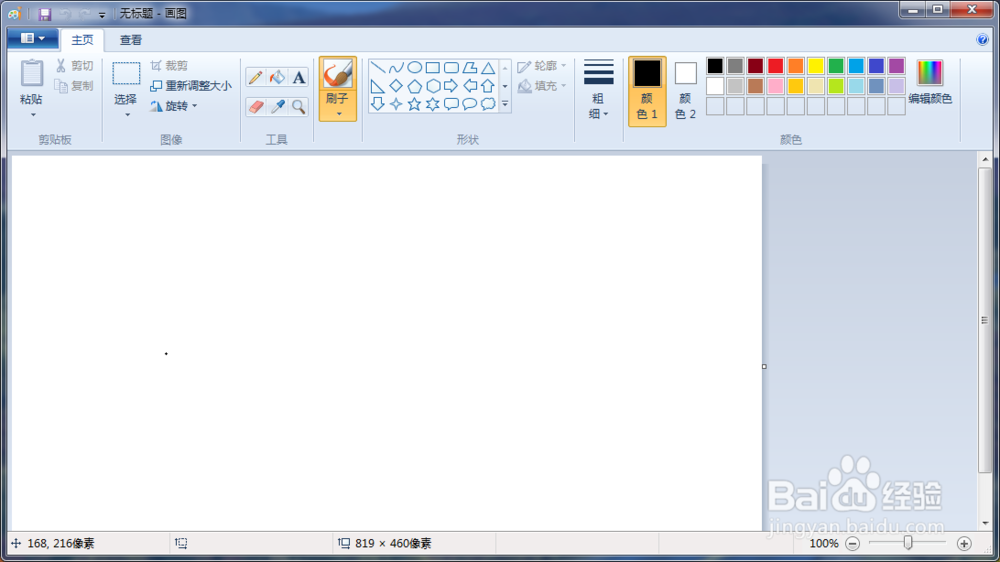Choose the Down arrow shape
Screen dimensions: 1000x562
(378, 104)
